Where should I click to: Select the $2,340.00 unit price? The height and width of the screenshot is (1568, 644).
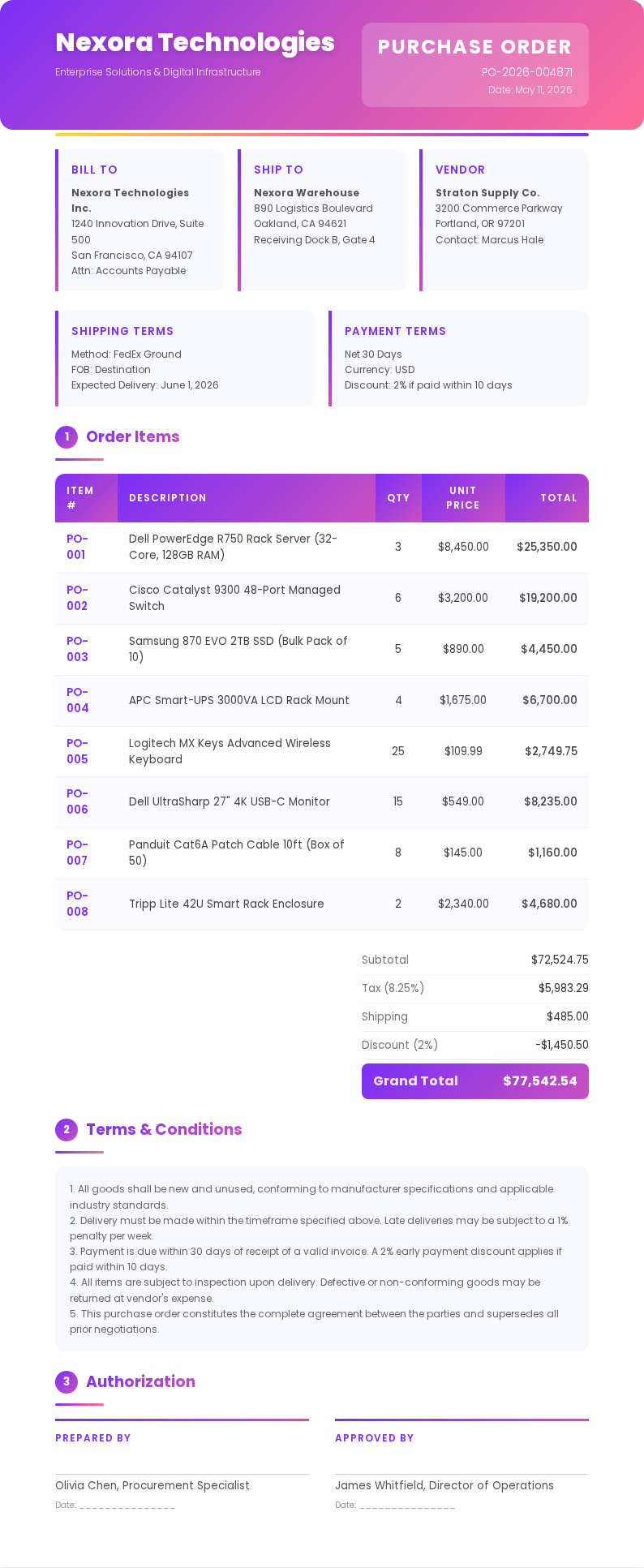tap(463, 904)
